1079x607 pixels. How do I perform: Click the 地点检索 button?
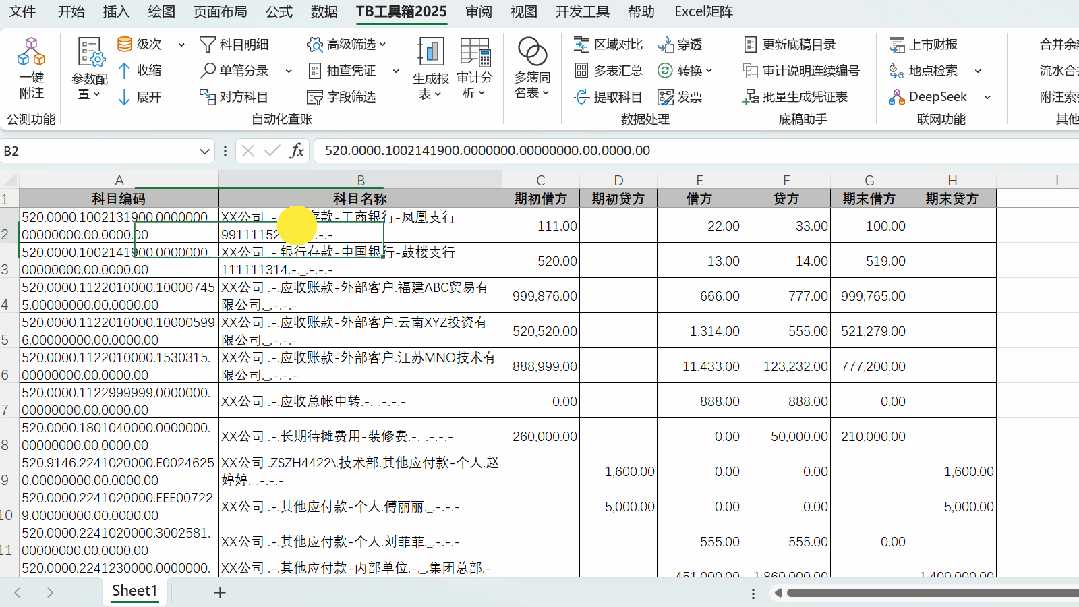pyautogui.click(x=923, y=70)
